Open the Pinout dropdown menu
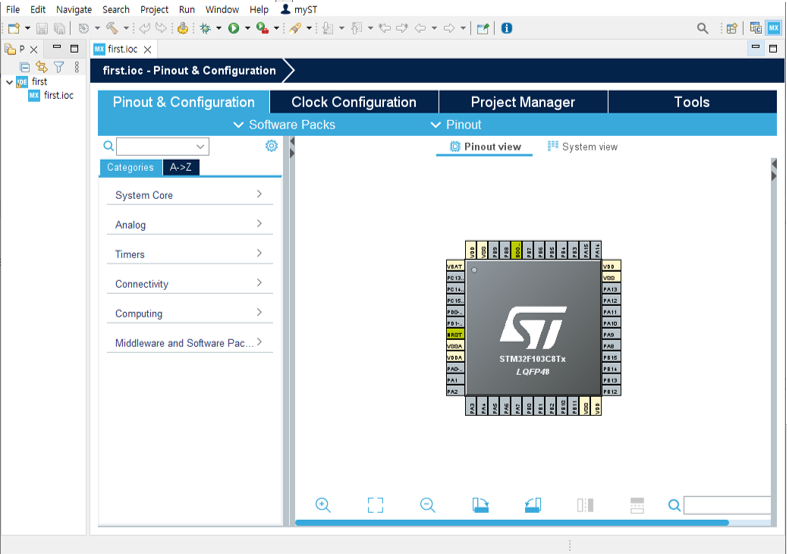Viewport: 787px width, 554px height. point(456,124)
